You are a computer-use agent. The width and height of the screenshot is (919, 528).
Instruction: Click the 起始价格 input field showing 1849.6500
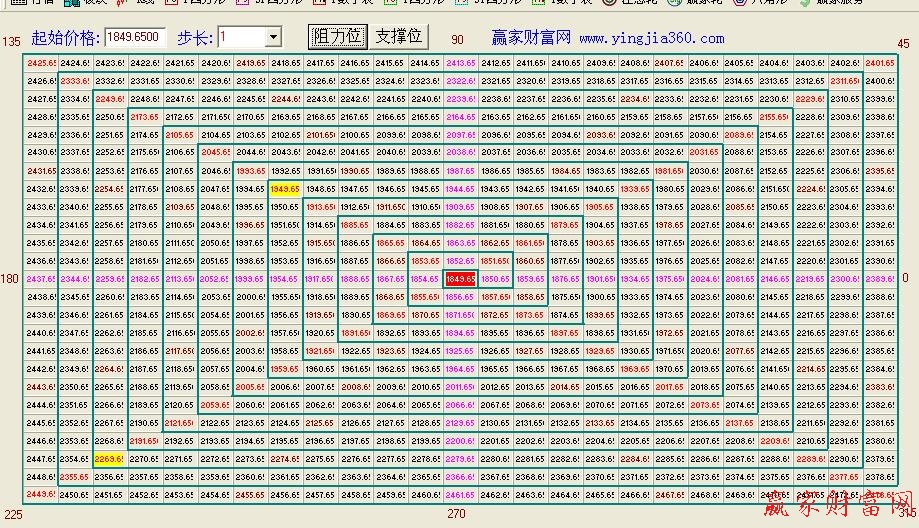[x=135, y=38]
